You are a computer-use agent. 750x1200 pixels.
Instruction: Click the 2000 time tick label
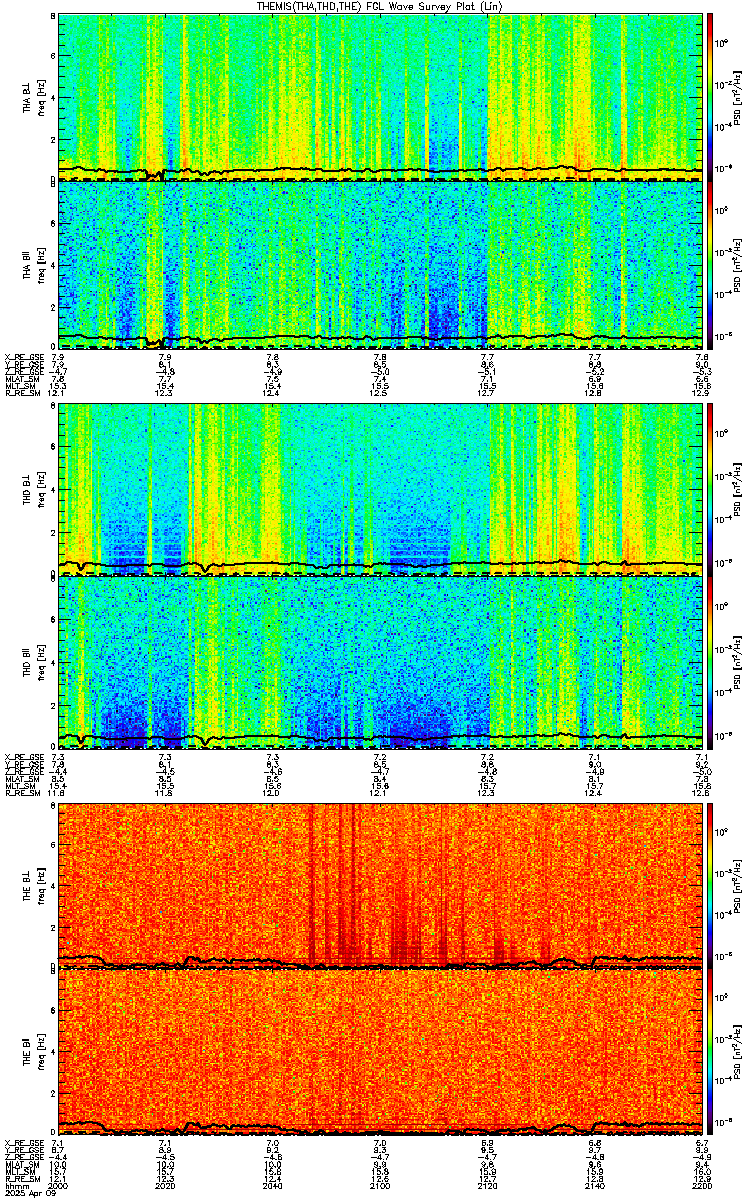59,1185
